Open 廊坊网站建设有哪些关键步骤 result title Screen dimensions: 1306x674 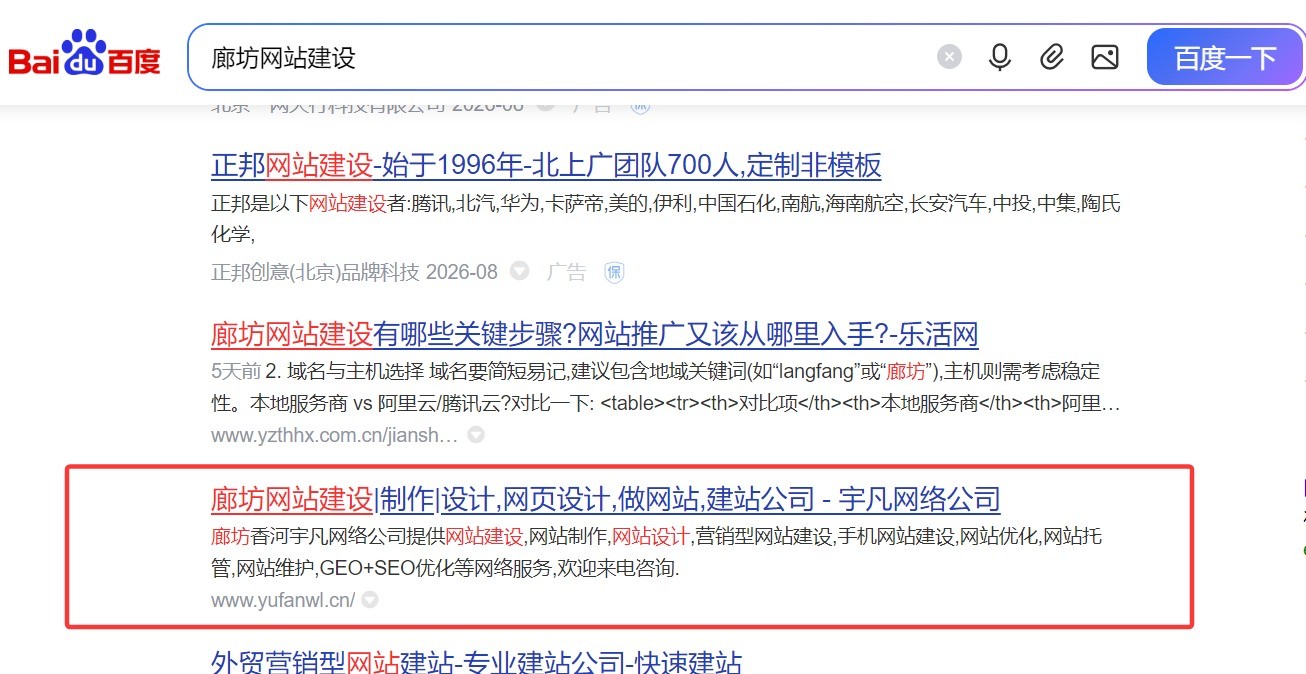pos(594,334)
